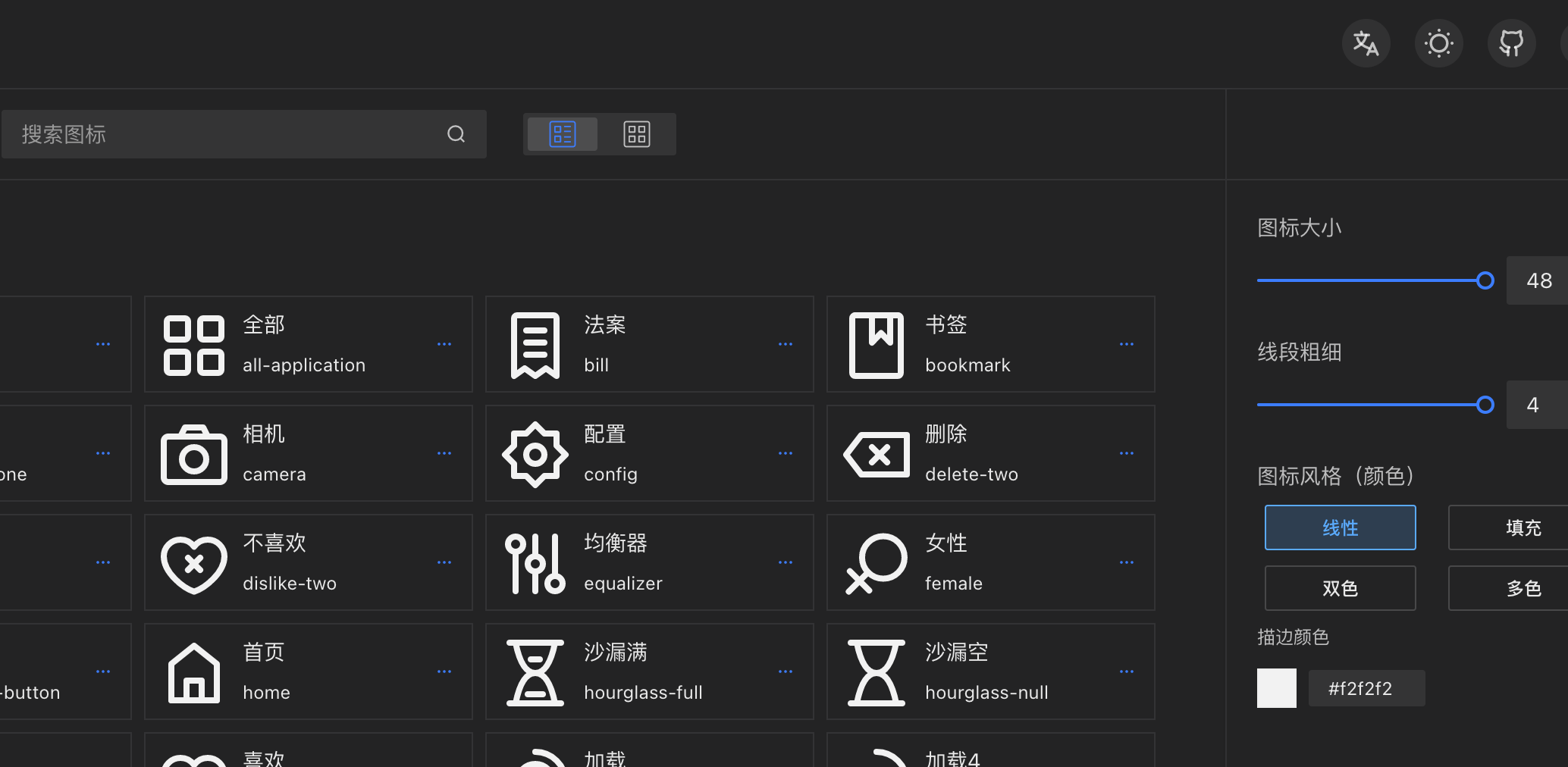Open more options for dislike-two
1568x767 pixels.
pyautogui.click(x=444, y=562)
